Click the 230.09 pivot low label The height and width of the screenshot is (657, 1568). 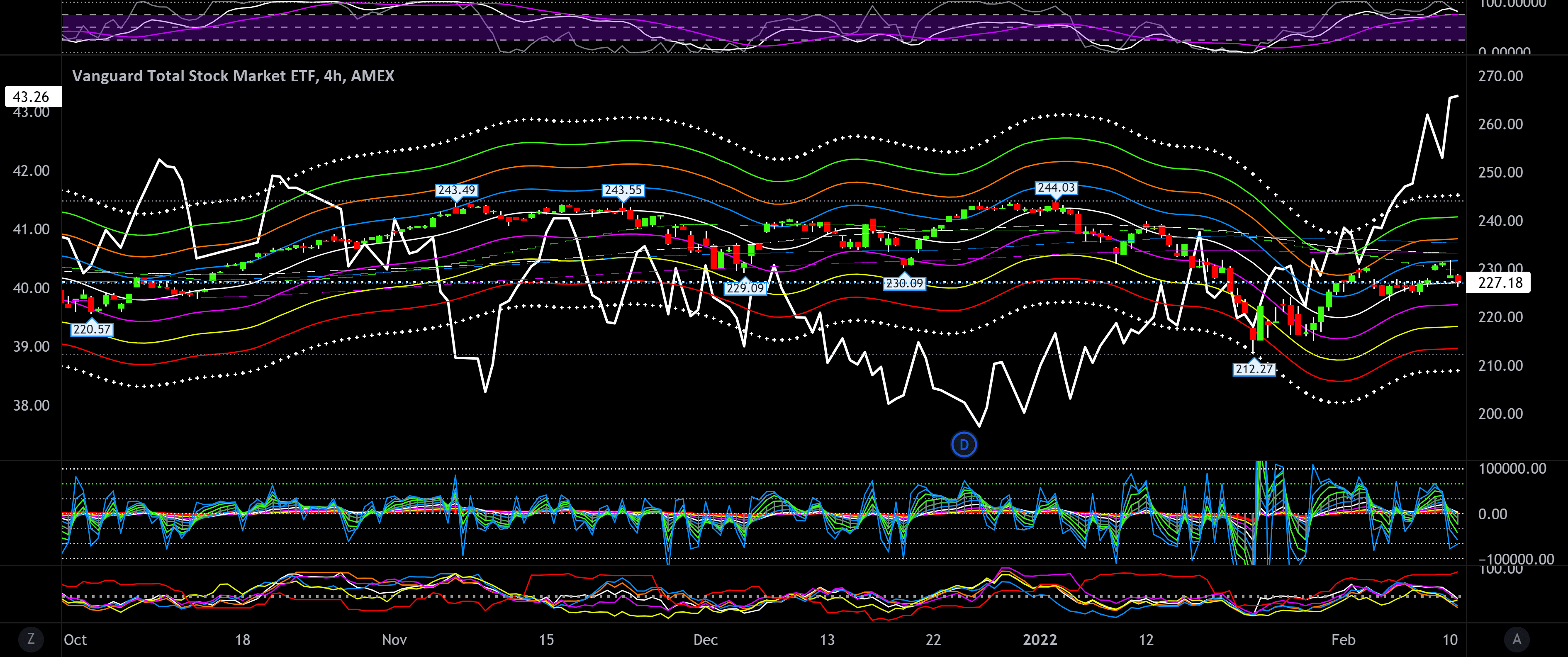point(905,283)
